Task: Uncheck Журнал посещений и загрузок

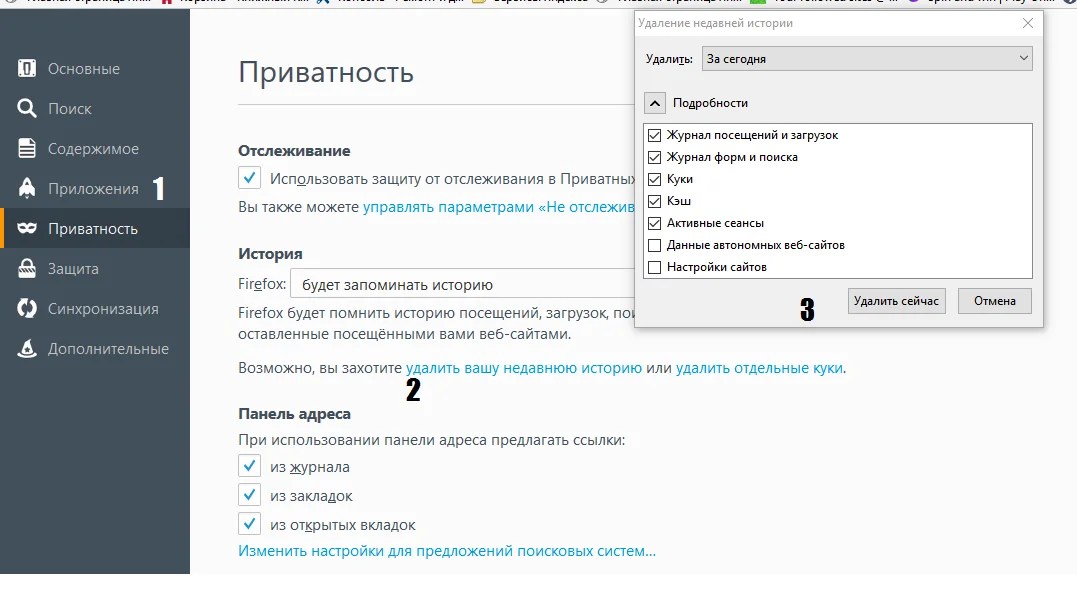Action: pyautogui.click(x=655, y=135)
